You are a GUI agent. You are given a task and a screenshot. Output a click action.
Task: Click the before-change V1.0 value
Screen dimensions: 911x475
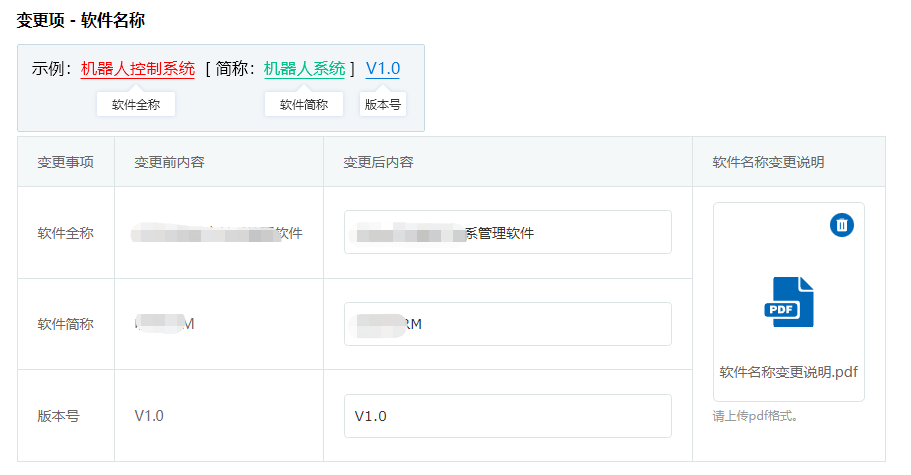[x=149, y=416]
